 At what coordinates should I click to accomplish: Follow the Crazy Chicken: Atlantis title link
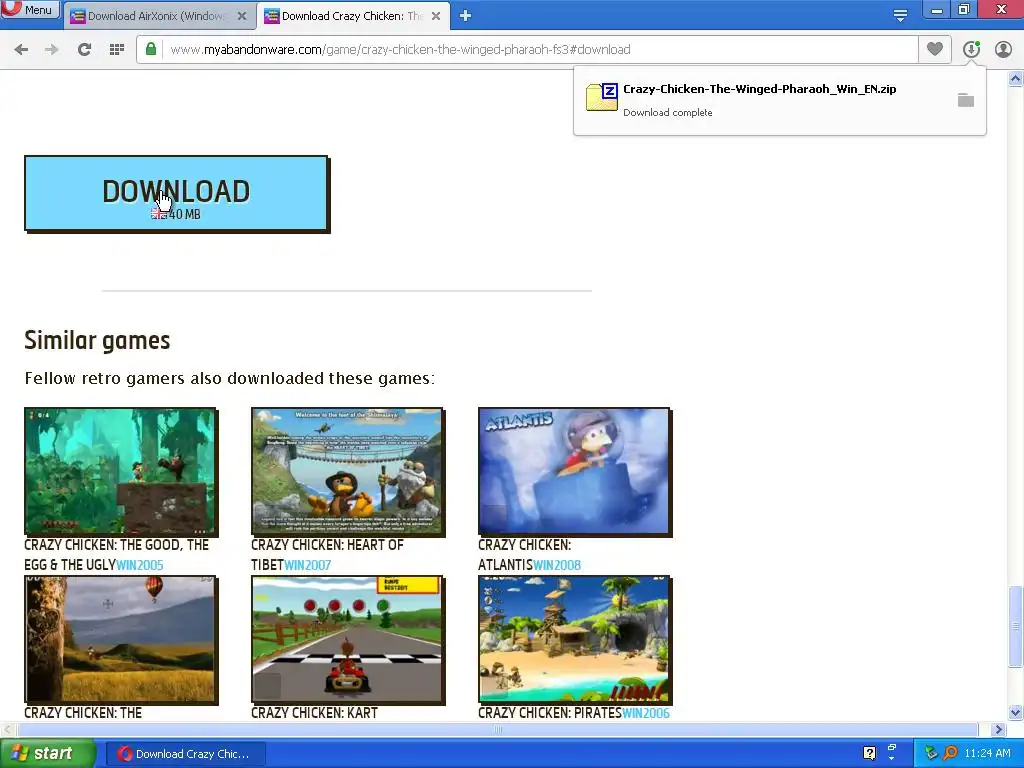tap(524, 554)
